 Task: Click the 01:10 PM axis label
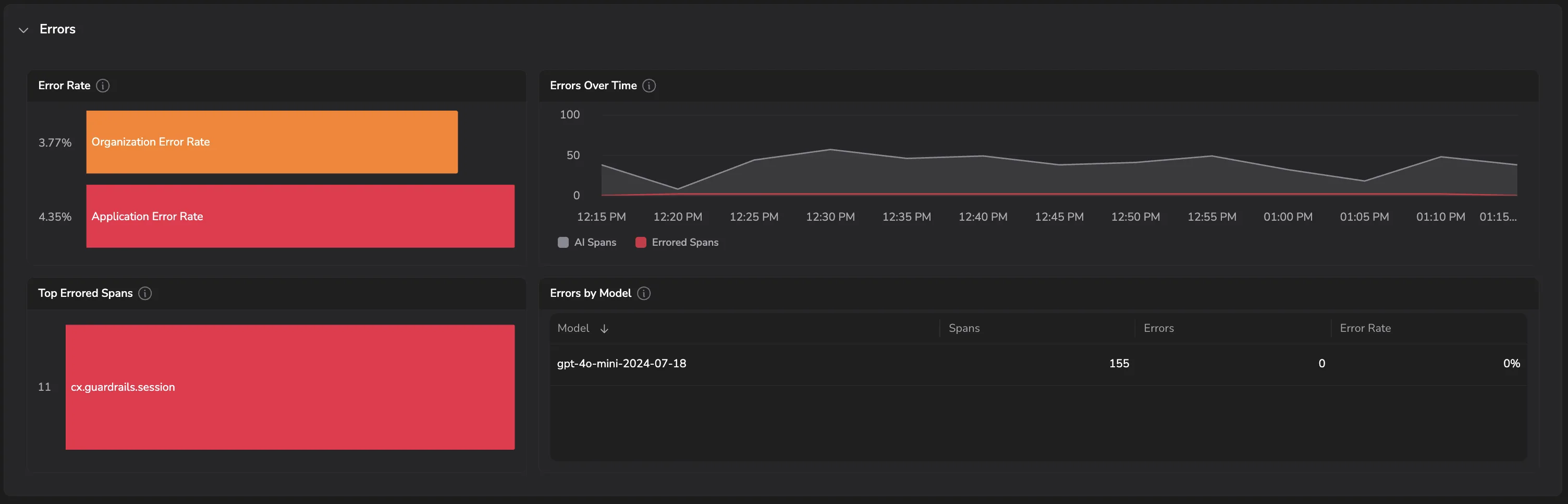point(1440,217)
